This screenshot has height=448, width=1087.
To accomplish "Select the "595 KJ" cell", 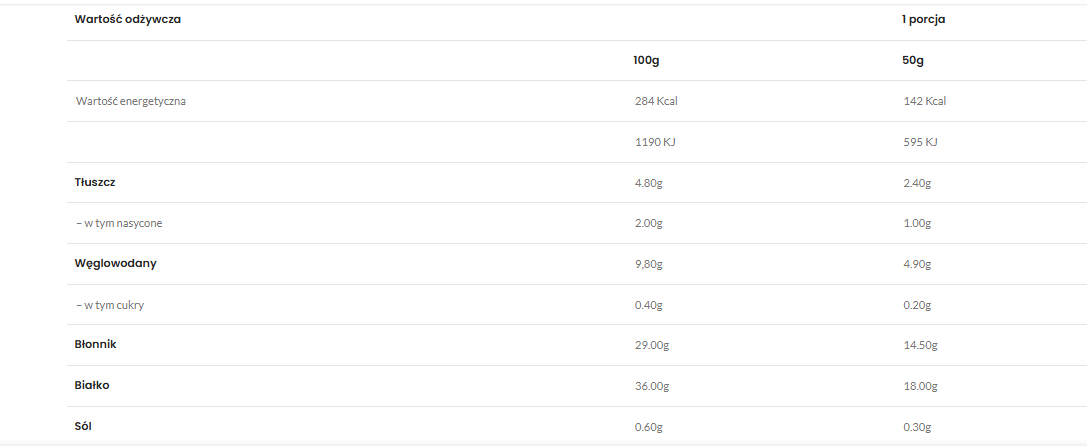I will [919, 142].
